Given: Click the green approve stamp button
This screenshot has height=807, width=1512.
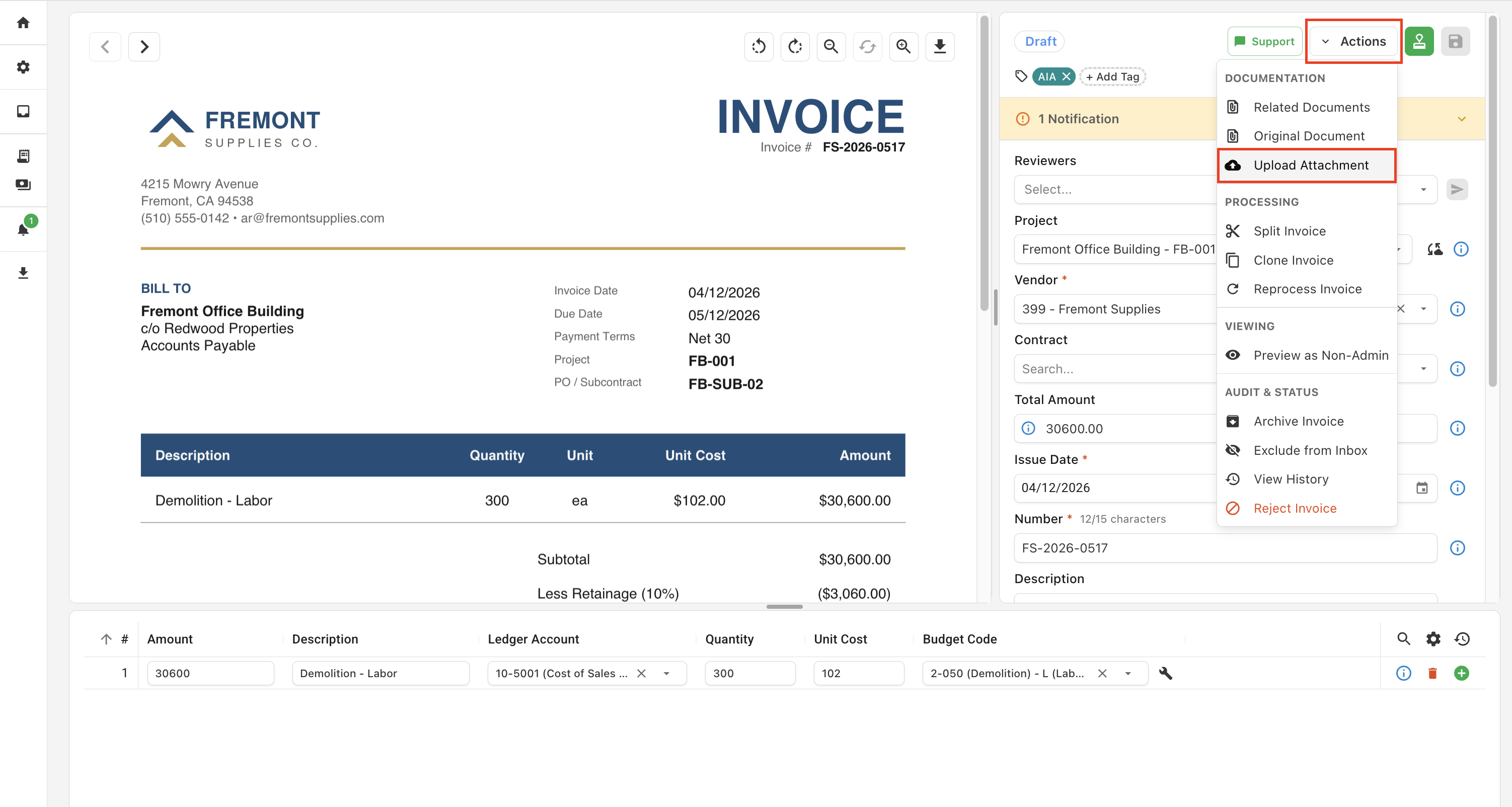Looking at the screenshot, I should pyautogui.click(x=1419, y=41).
